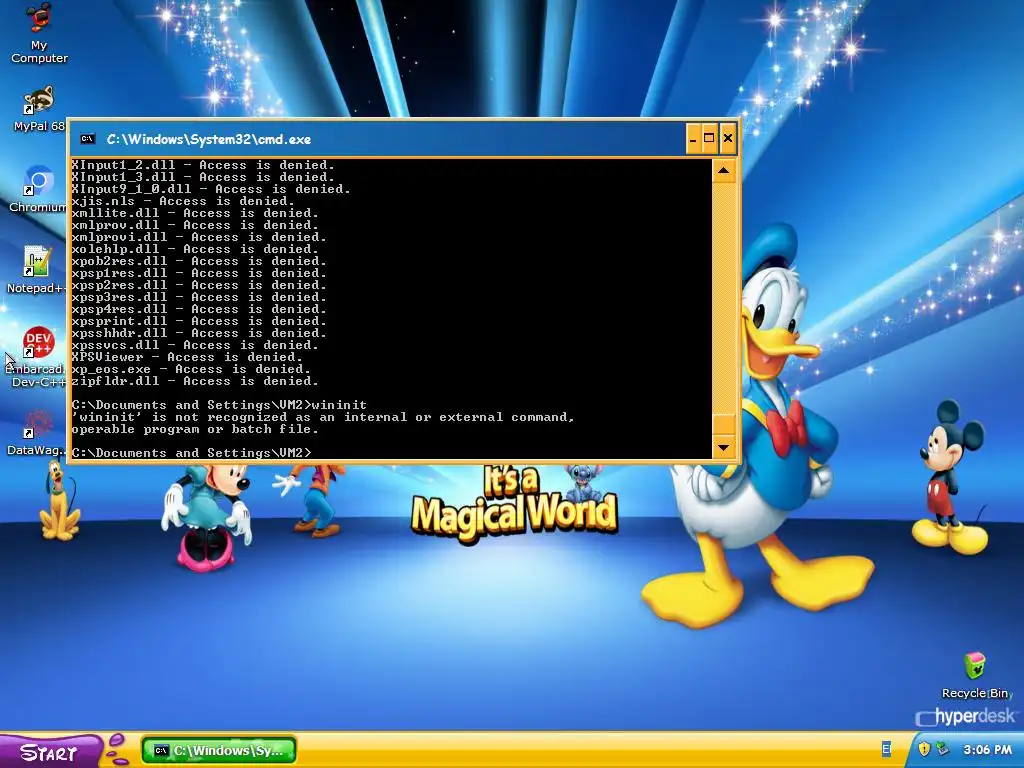Click the zipfldr.dll access denied line
The width and height of the screenshot is (1024, 768).
pos(195,381)
